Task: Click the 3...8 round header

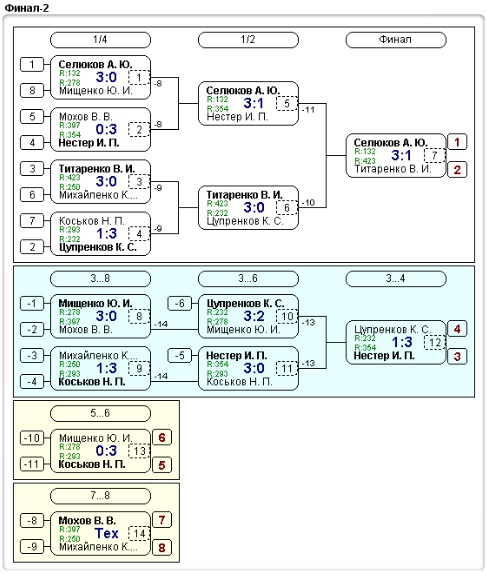Action: 100,279
